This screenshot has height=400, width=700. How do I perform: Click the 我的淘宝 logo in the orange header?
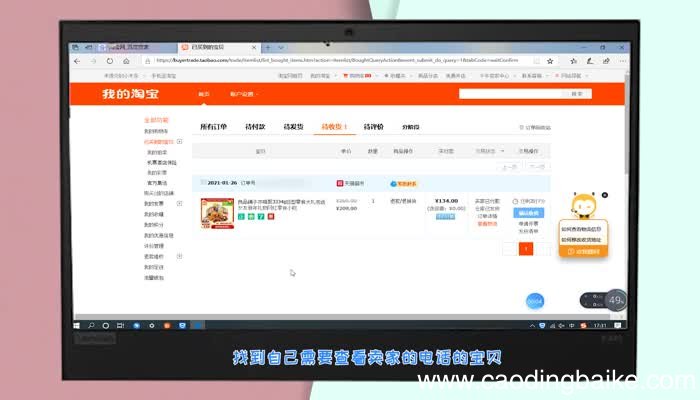click(x=130, y=94)
